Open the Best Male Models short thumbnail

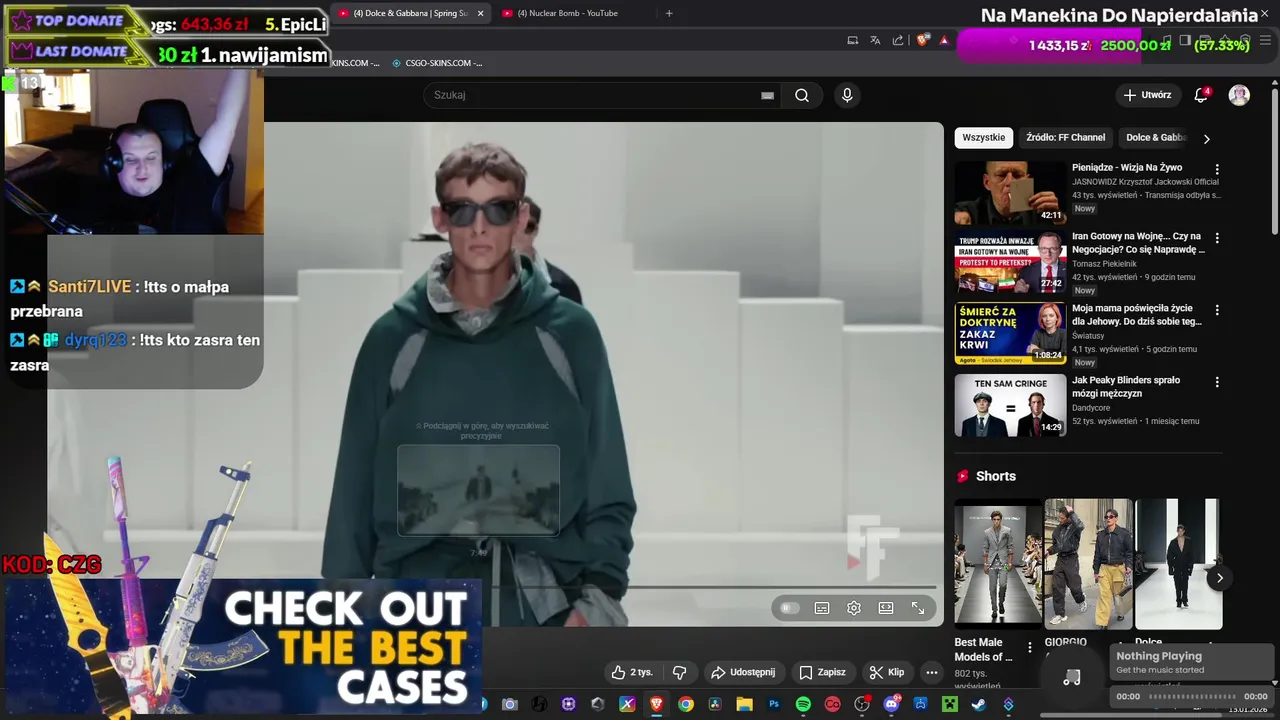(x=997, y=563)
